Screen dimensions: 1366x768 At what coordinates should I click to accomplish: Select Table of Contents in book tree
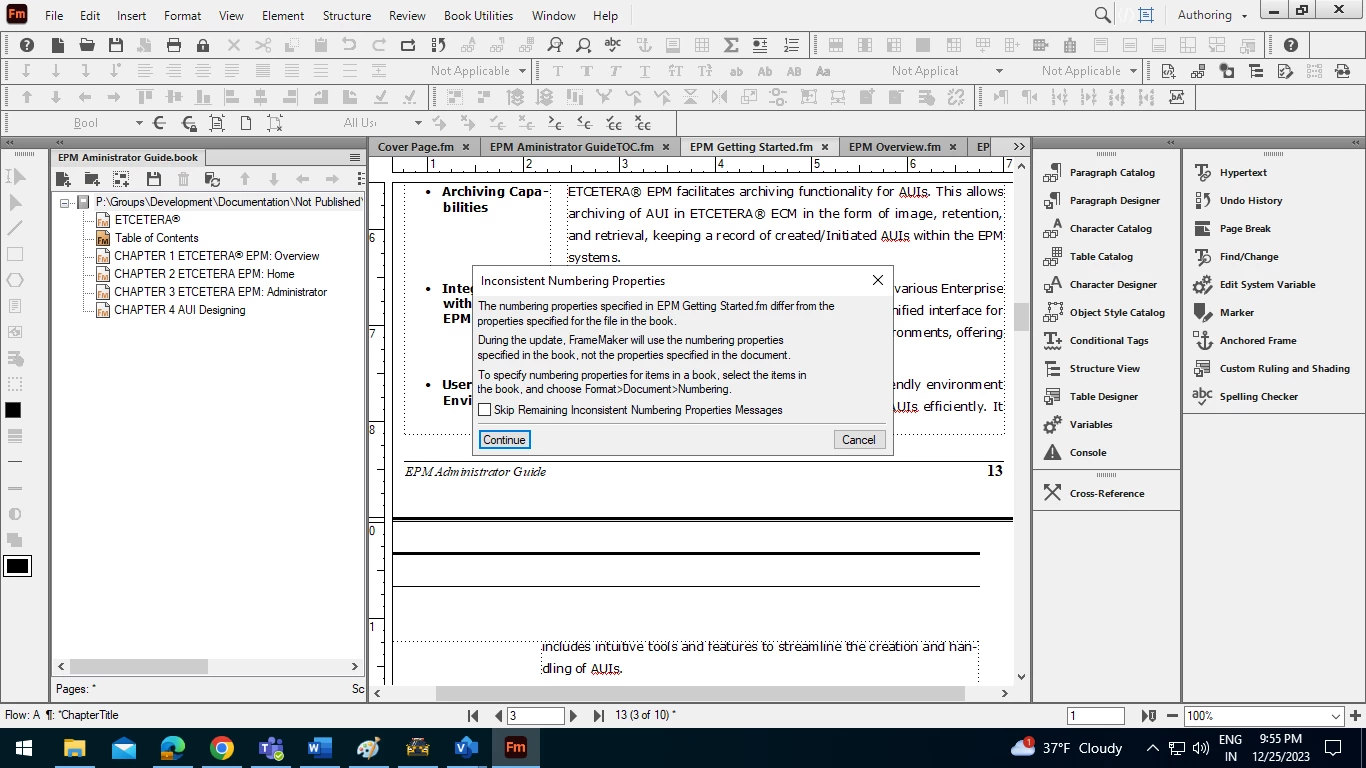coord(156,238)
